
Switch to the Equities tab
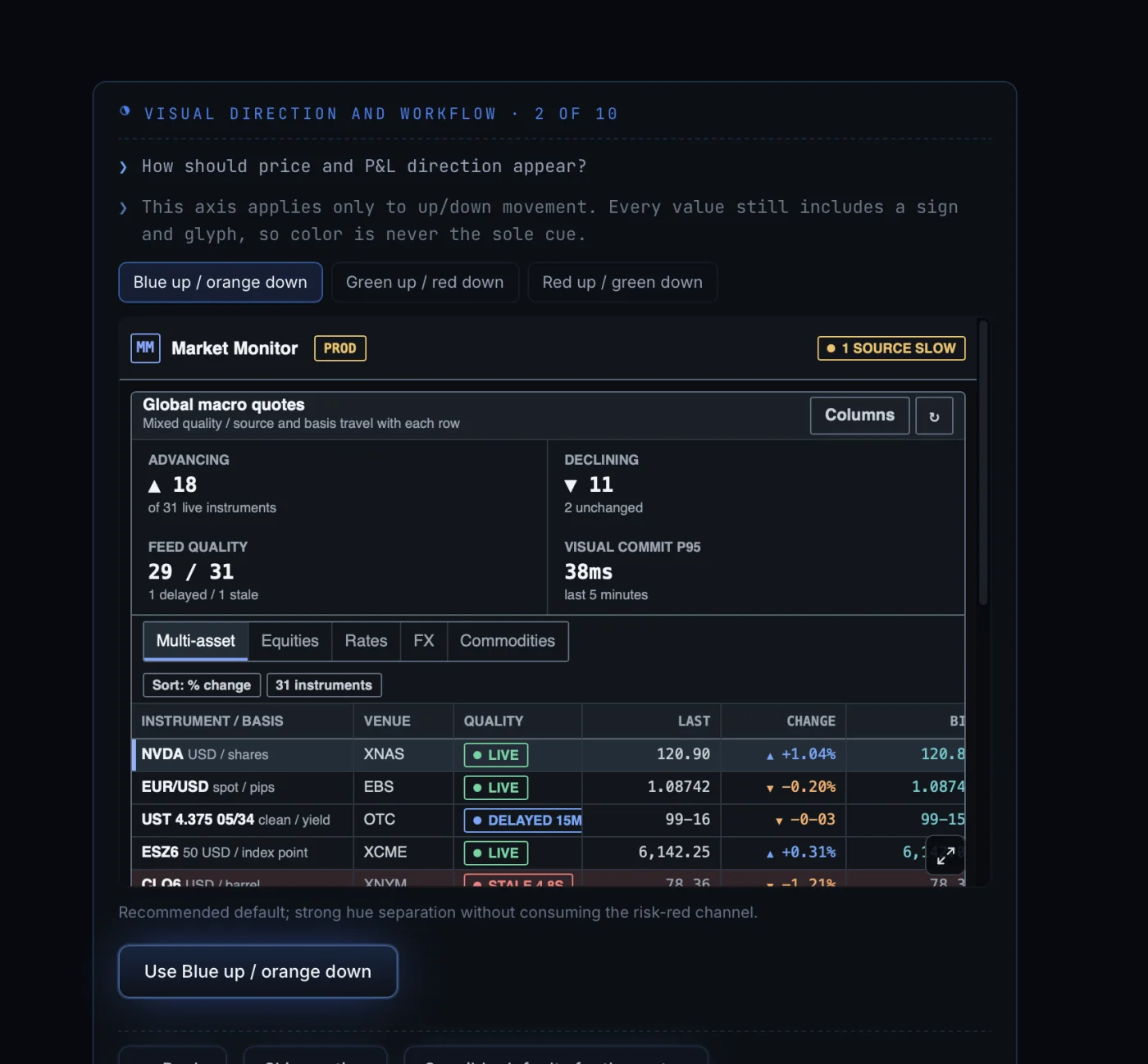click(x=290, y=641)
